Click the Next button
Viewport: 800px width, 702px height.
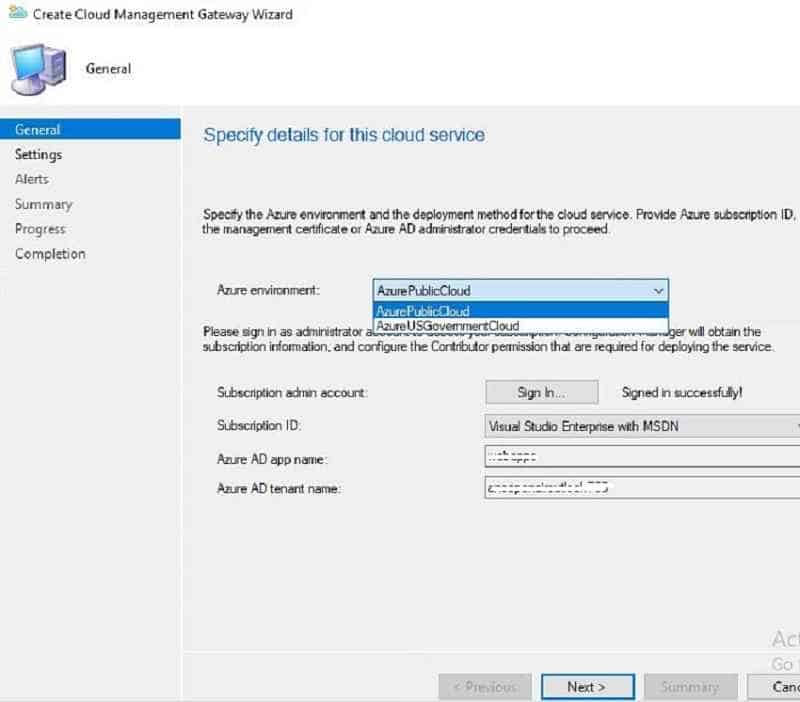pos(588,687)
